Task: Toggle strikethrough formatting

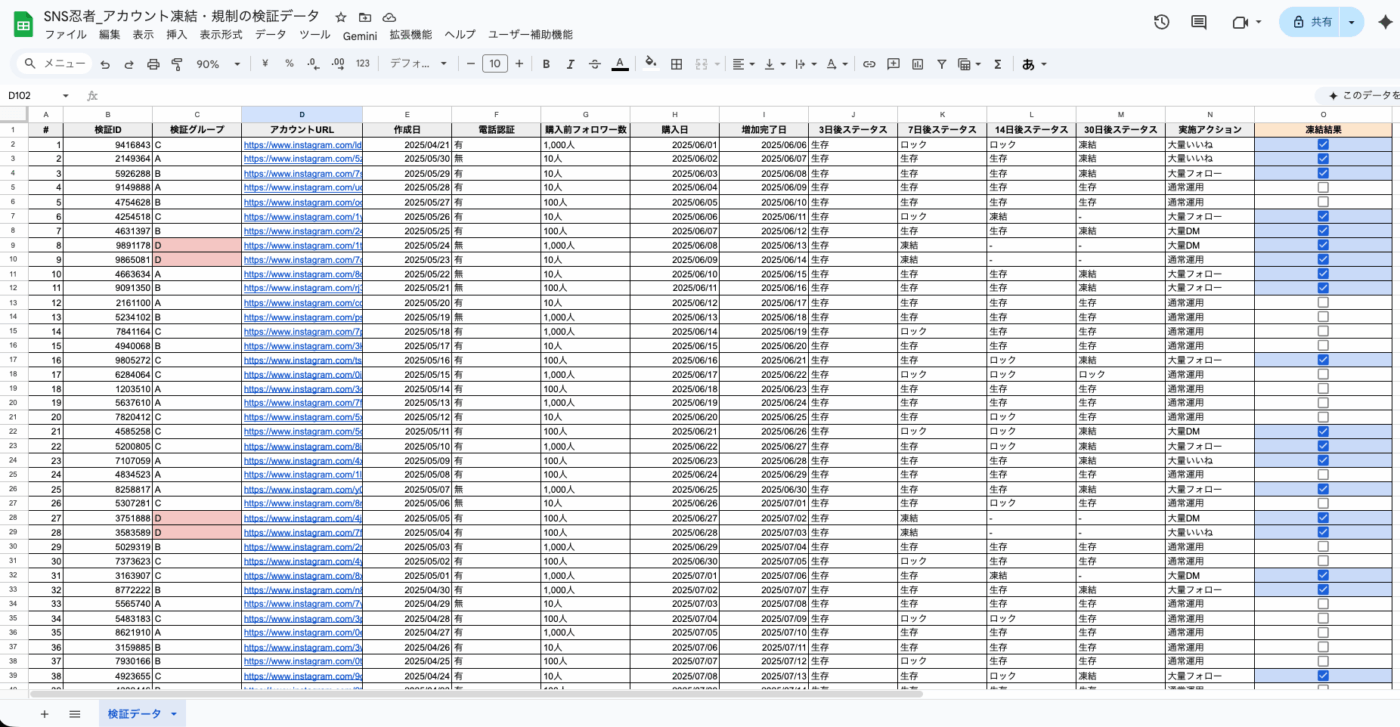Action: [595, 64]
